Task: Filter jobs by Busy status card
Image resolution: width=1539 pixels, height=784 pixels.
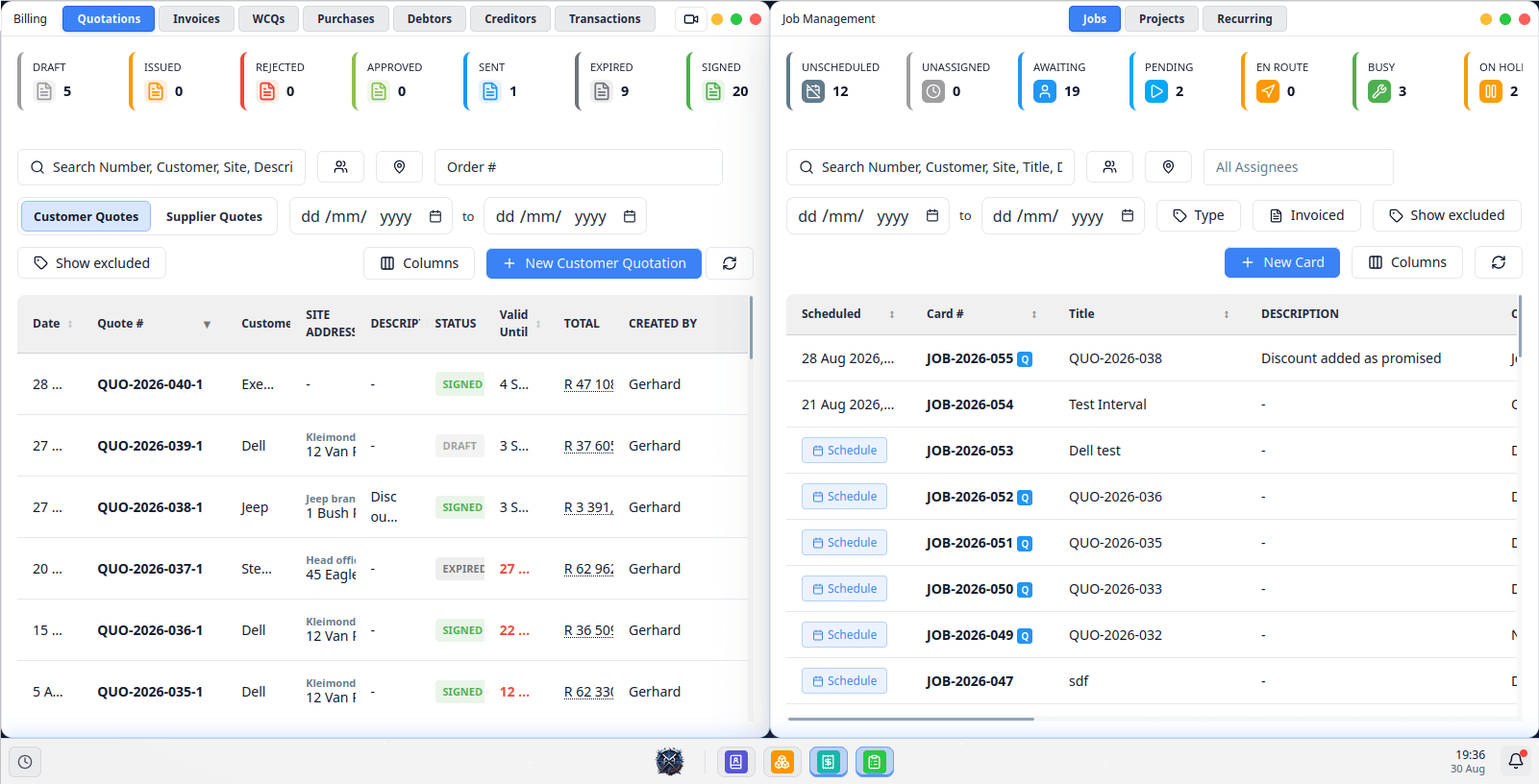Action: 1402,82
